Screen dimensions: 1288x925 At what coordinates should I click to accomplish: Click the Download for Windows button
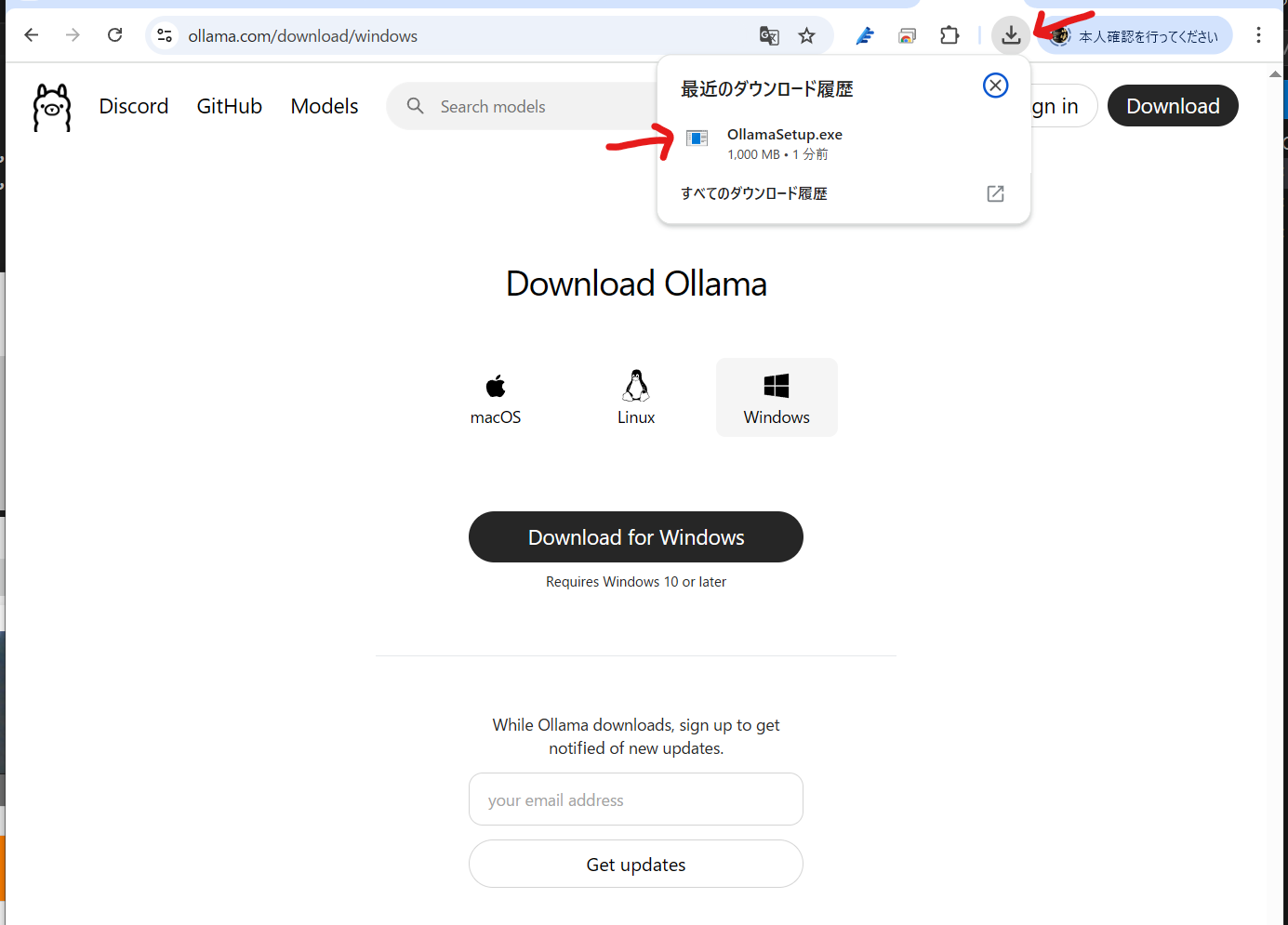coord(636,537)
